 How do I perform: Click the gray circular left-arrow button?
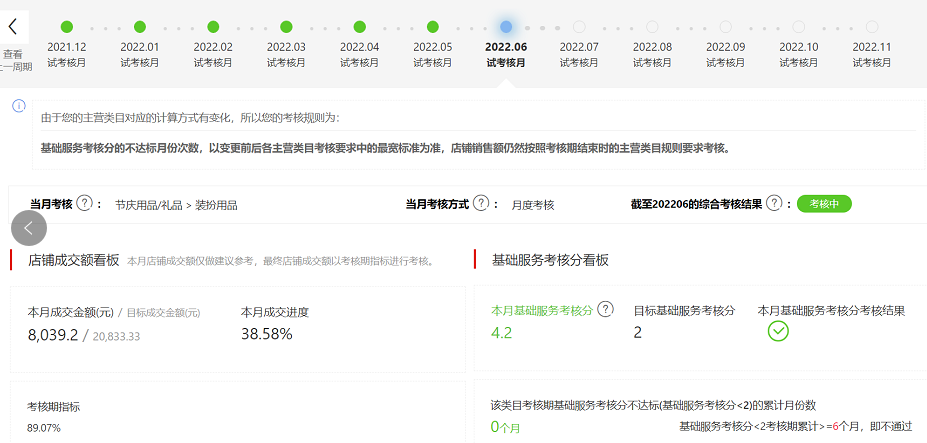tap(29, 228)
